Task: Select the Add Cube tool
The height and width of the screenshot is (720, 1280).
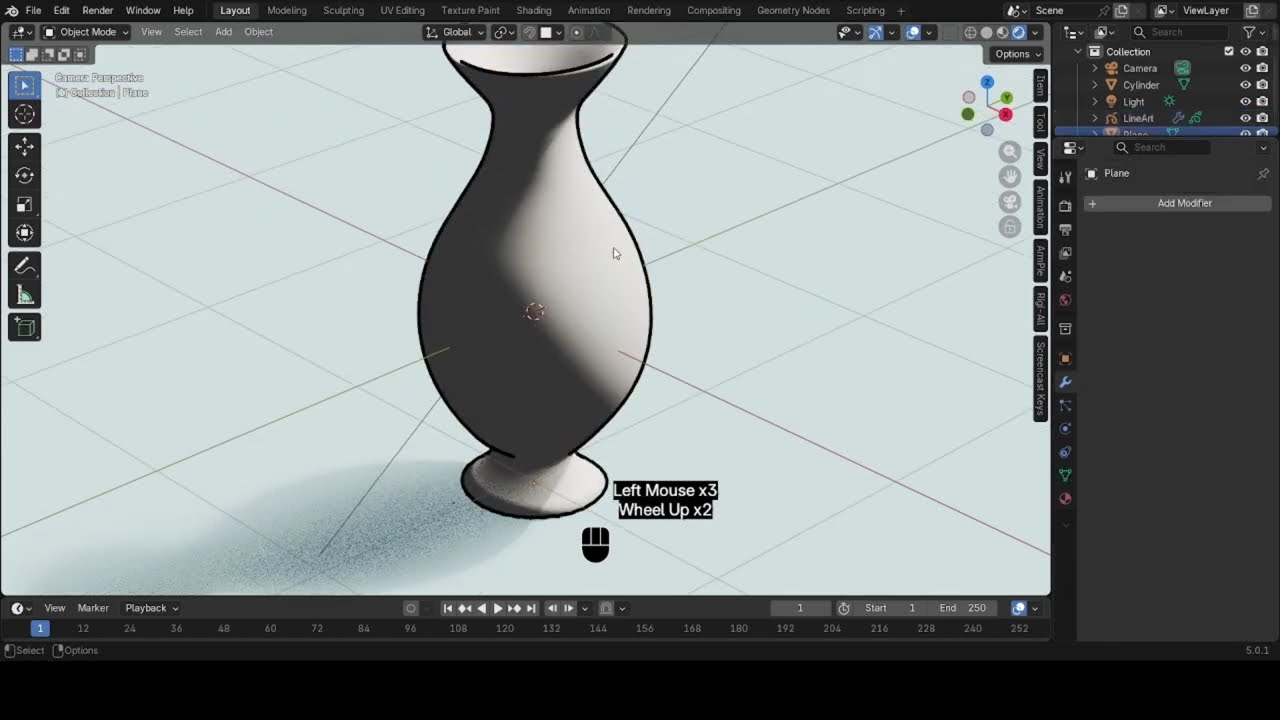Action: [x=25, y=327]
